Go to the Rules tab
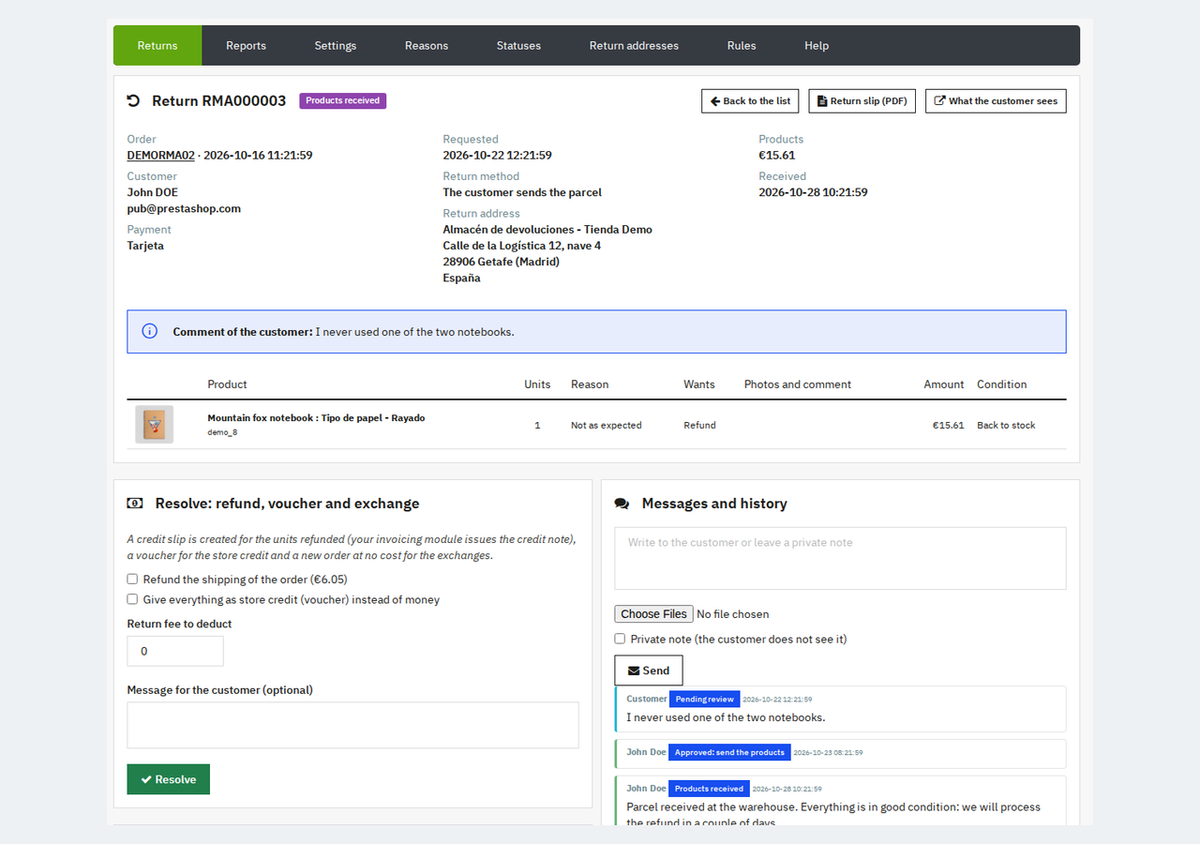Image resolution: width=1200 pixels, height=844 pixels. click(741, 46)
